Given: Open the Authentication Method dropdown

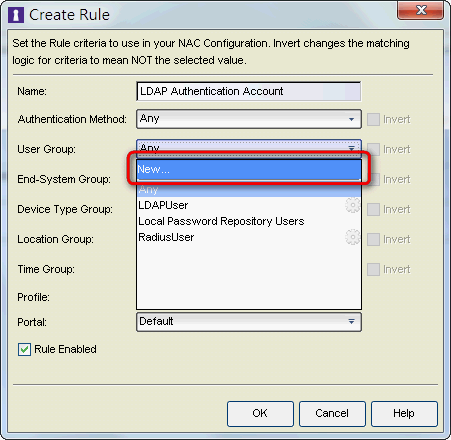Looking at the screenshot, I should click(249, 119).
